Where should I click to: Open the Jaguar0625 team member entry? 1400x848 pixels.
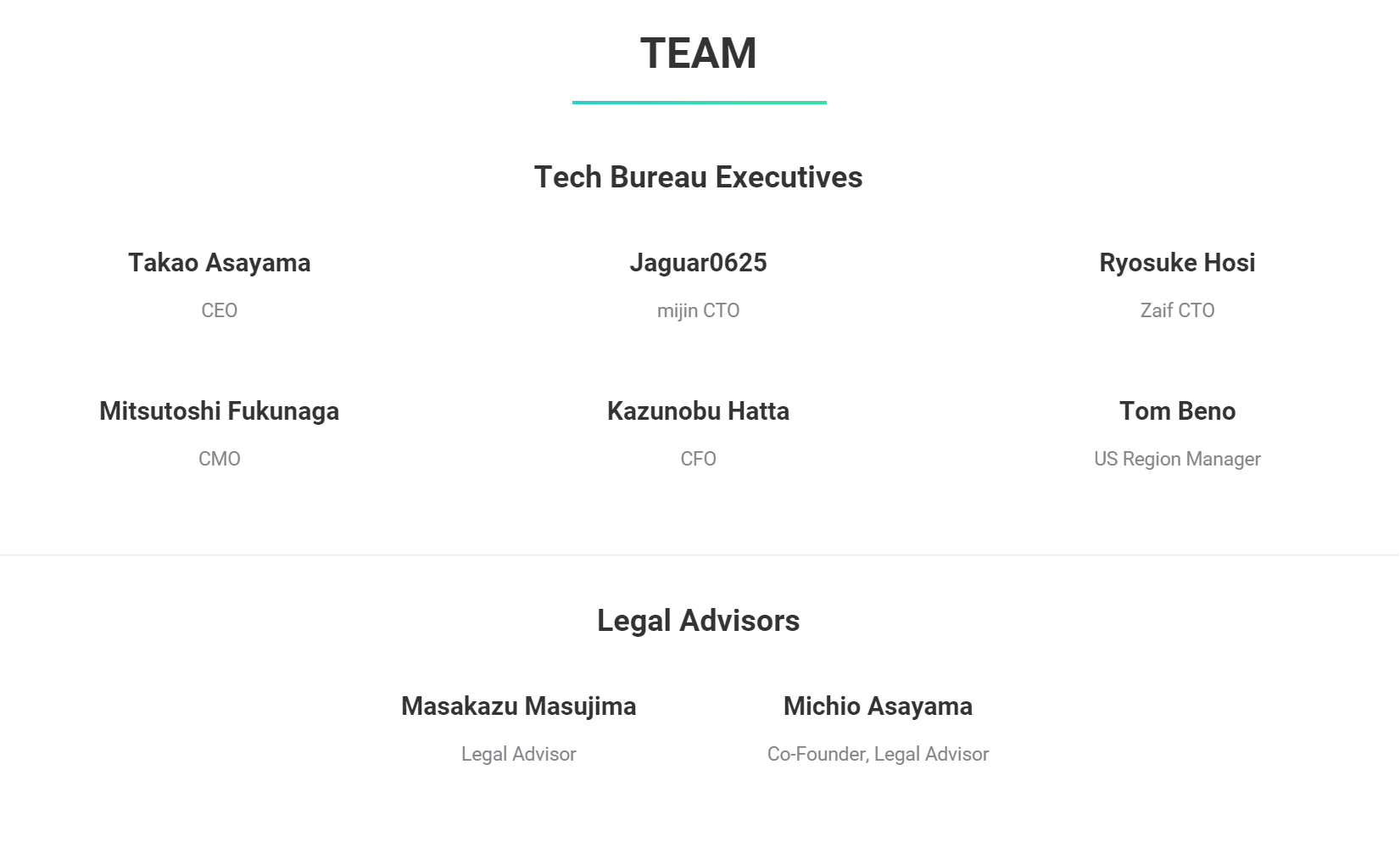698,263
